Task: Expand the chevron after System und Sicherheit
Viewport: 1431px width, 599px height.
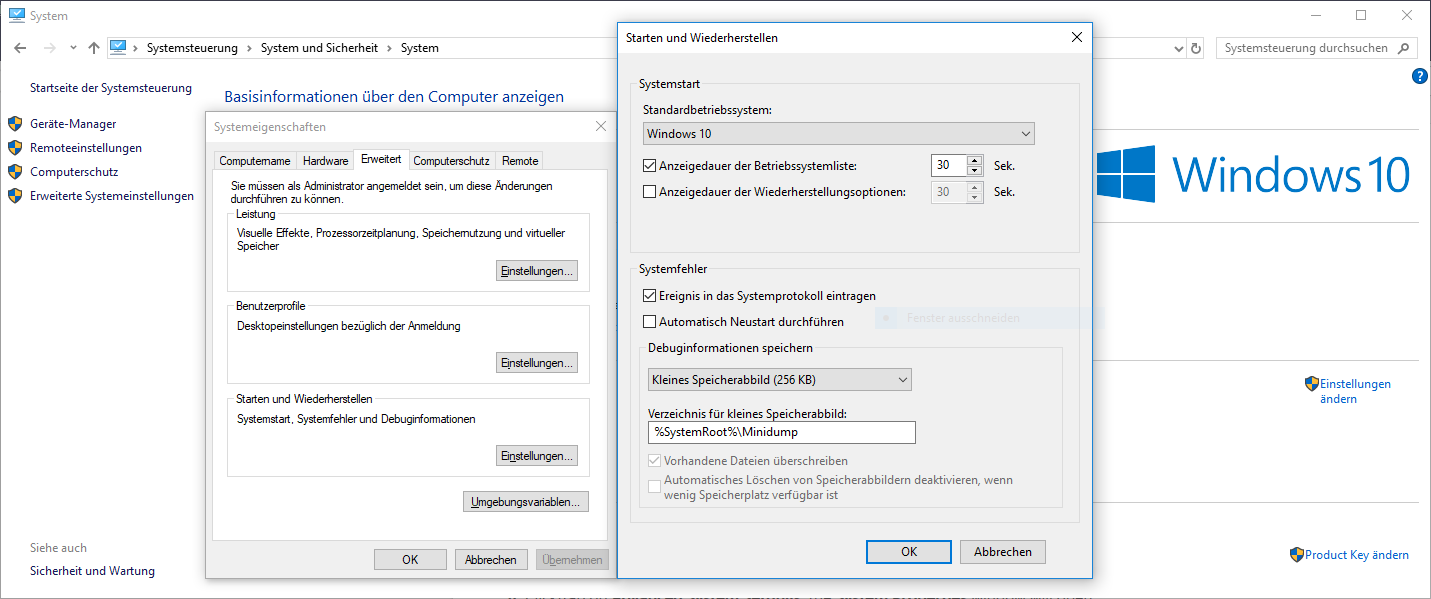Action: pos(389,48)
